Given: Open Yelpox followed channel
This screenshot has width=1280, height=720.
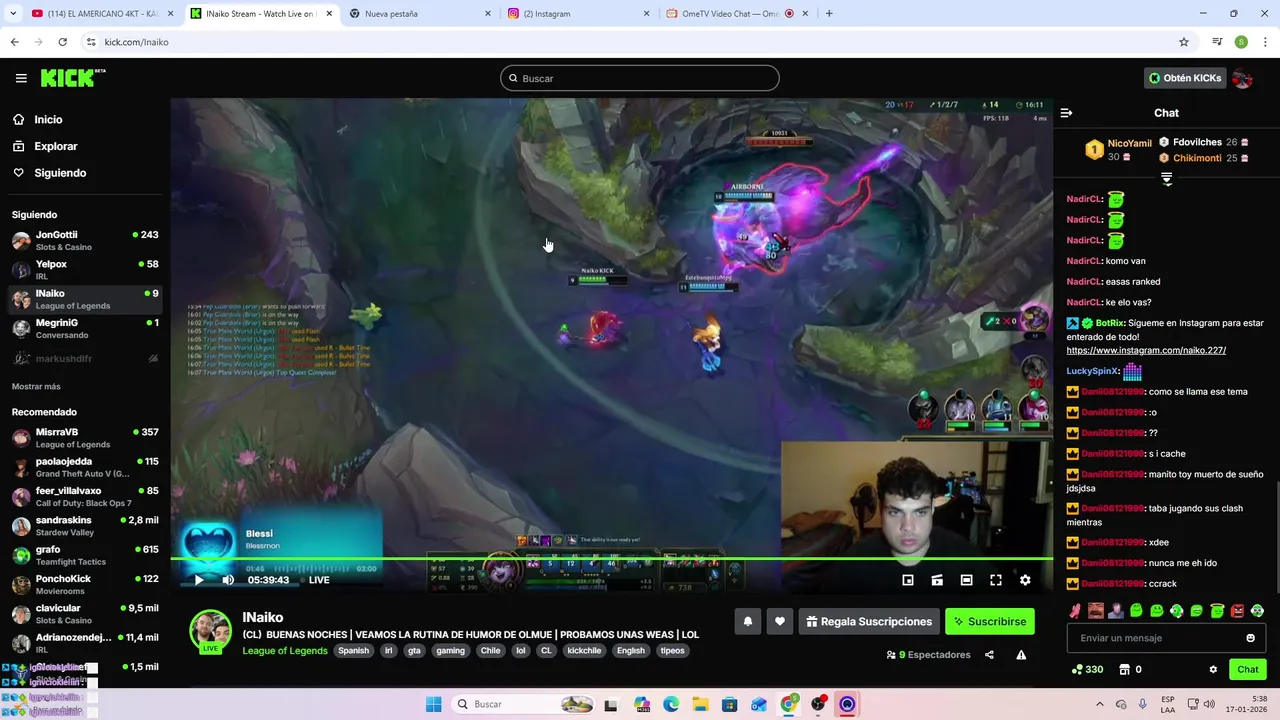Looking at the screenshot, I should [x=85, y=270].
